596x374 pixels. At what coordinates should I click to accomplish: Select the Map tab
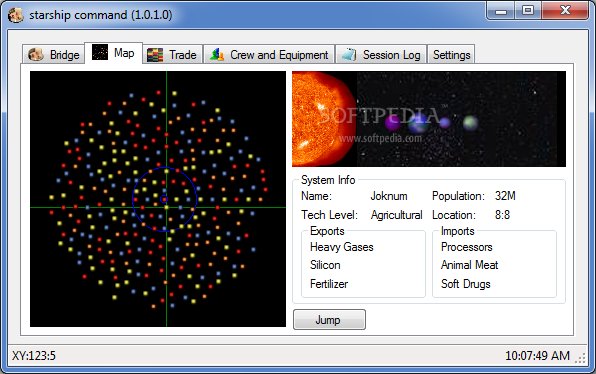coord(113,53)
